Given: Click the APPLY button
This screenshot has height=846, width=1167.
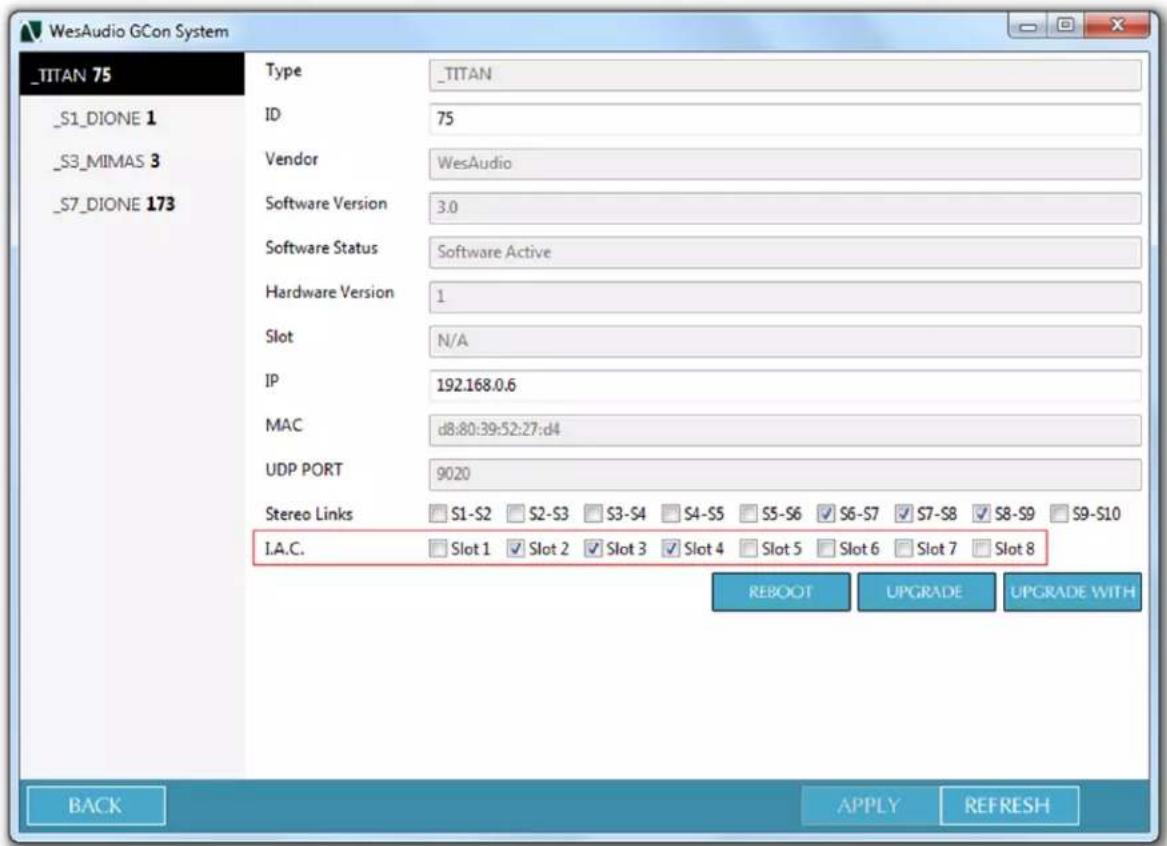Looking at the screenshot, I should point(870,806).
